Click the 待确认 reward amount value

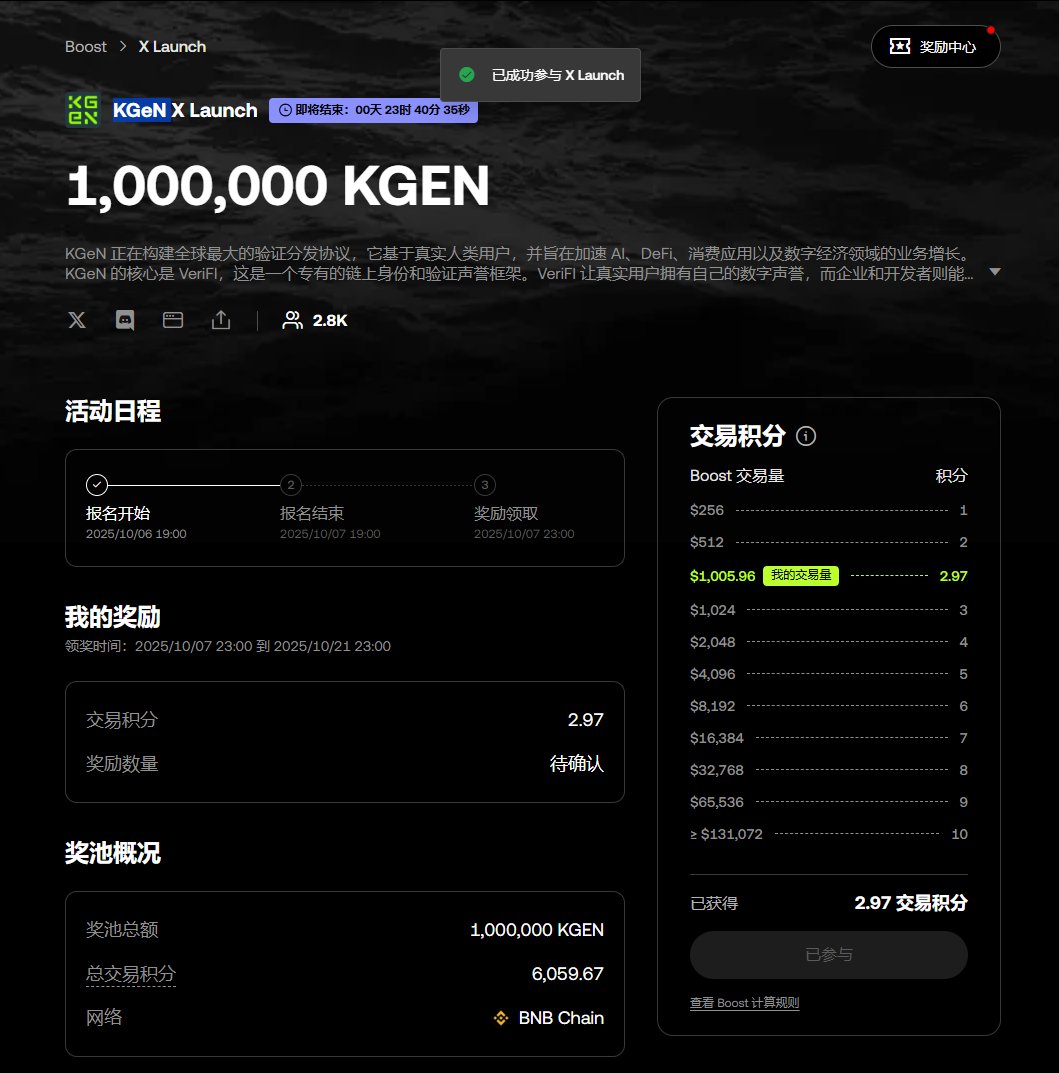tap(577, 764)
